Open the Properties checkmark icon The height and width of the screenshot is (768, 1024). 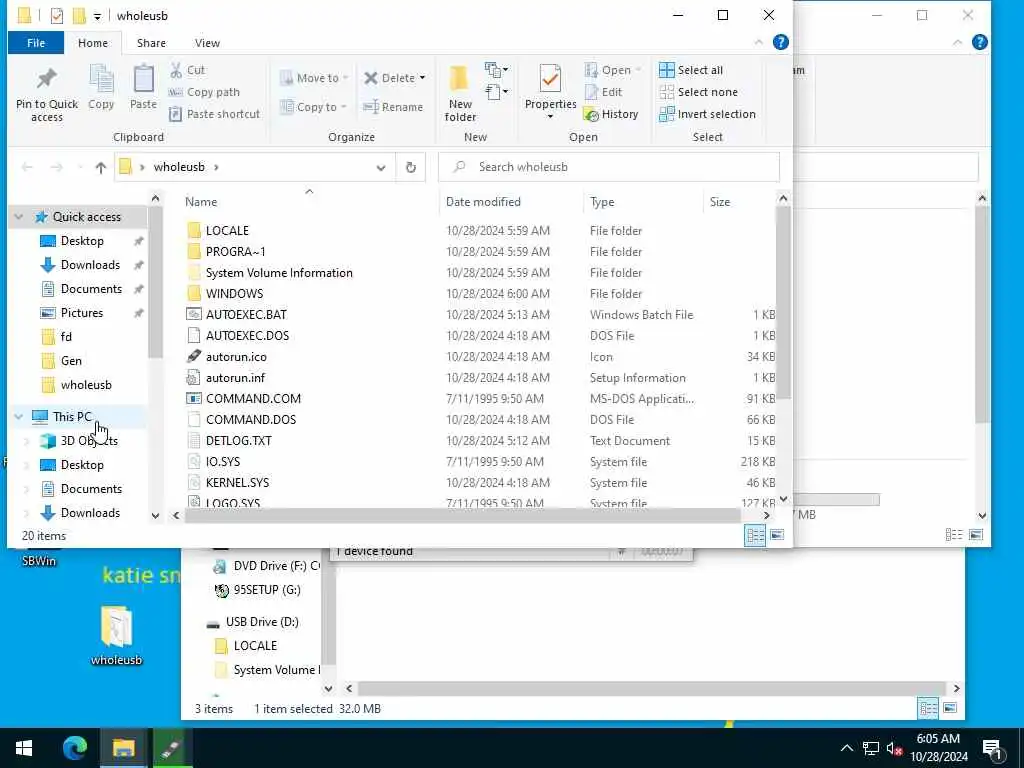point(550,79)
